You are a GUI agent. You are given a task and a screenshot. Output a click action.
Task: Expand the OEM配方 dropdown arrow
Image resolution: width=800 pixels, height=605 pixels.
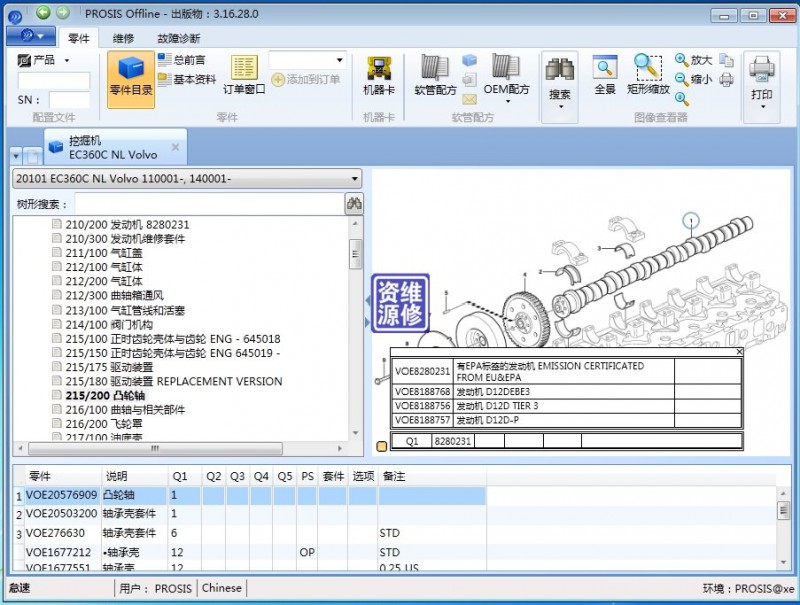point(508,102)
